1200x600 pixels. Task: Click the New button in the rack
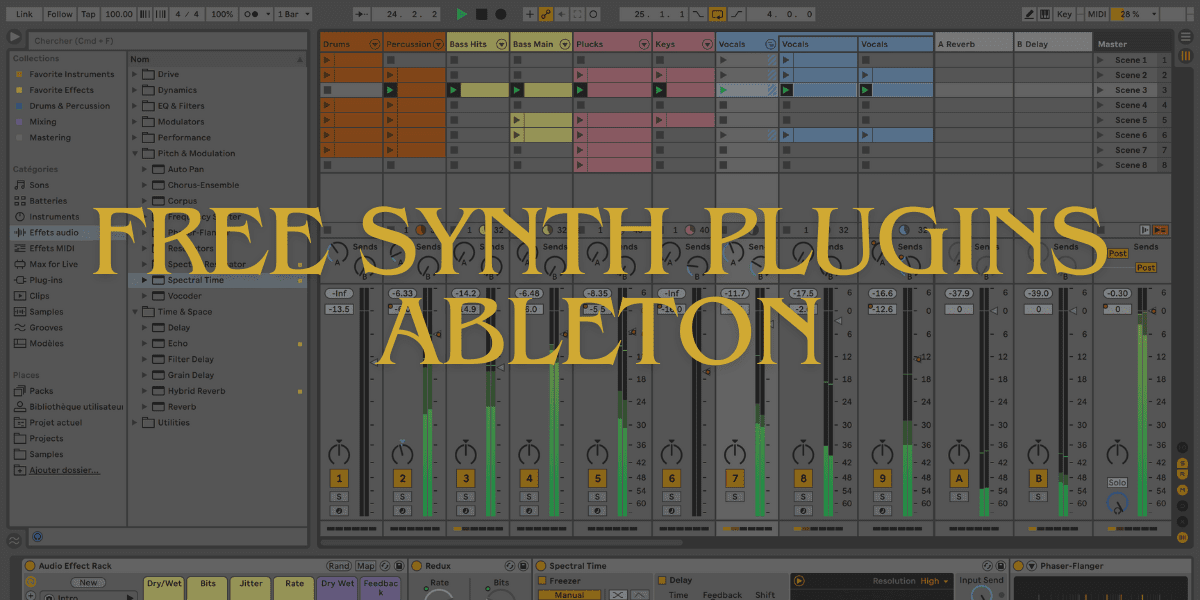[88, 583]
